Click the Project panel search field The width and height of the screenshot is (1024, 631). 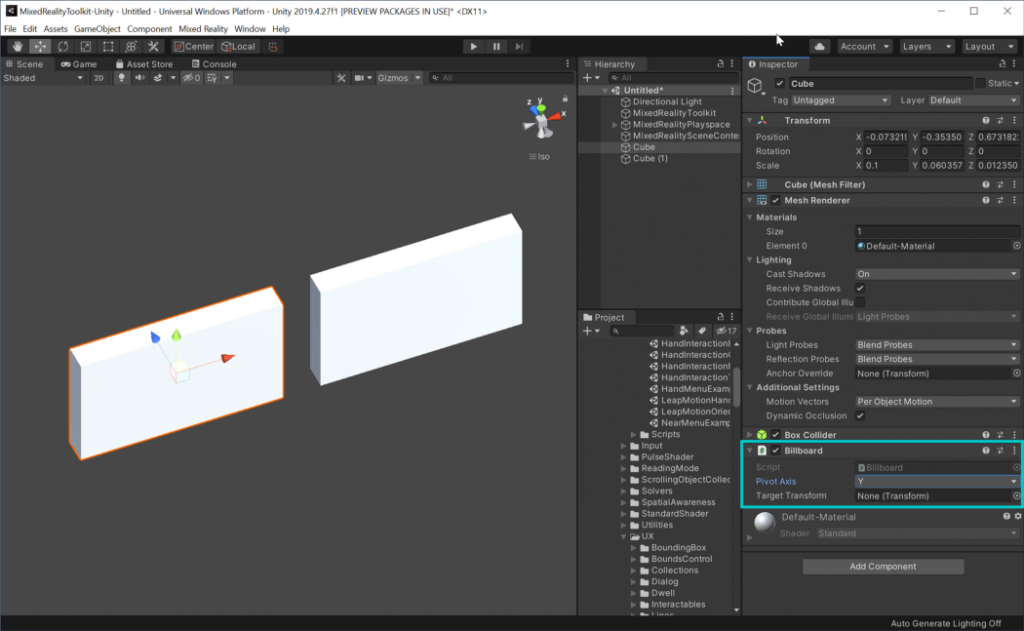click(640, 331)
